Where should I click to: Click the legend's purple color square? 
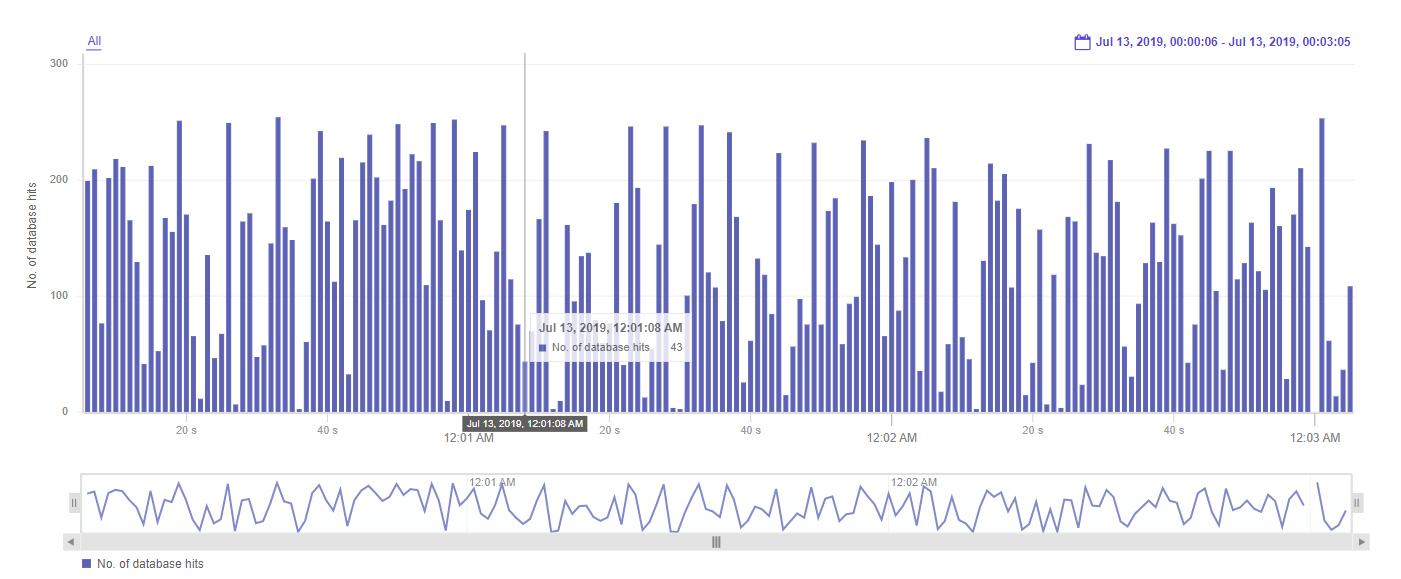pyautogui.click(x=87, y=564)
